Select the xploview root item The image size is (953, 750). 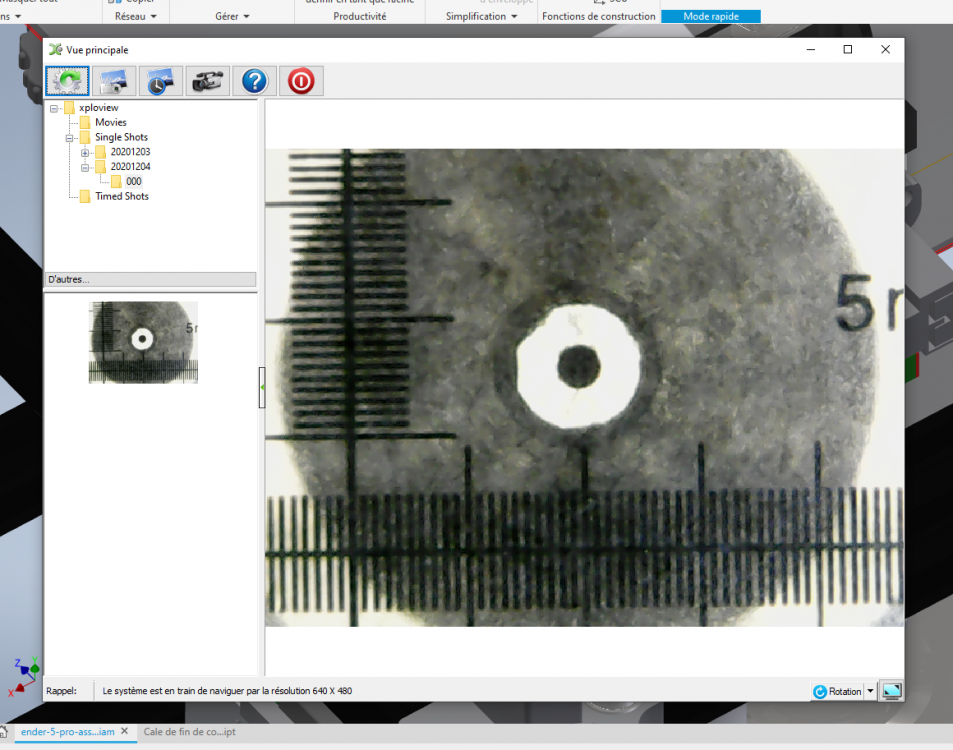pos(98,108)
